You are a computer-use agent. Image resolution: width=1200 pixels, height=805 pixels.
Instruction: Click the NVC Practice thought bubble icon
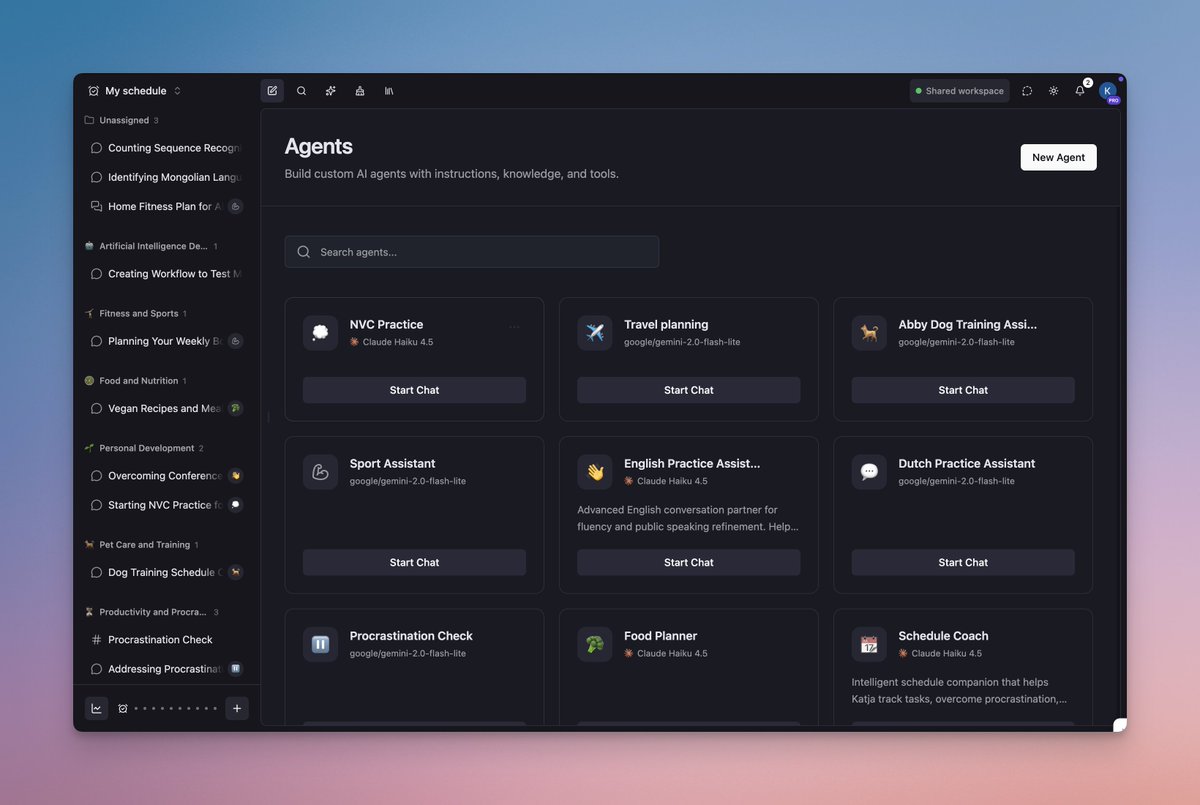click(x=320, y=333)
